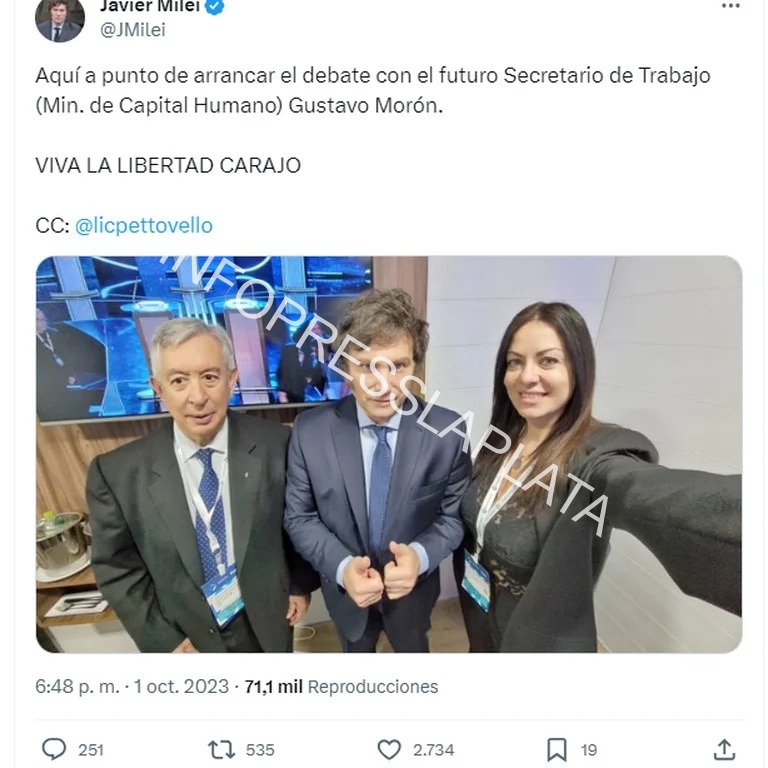Click the 535 retweets count
This screenshot has width=768, height=768.
coord(260,750)
